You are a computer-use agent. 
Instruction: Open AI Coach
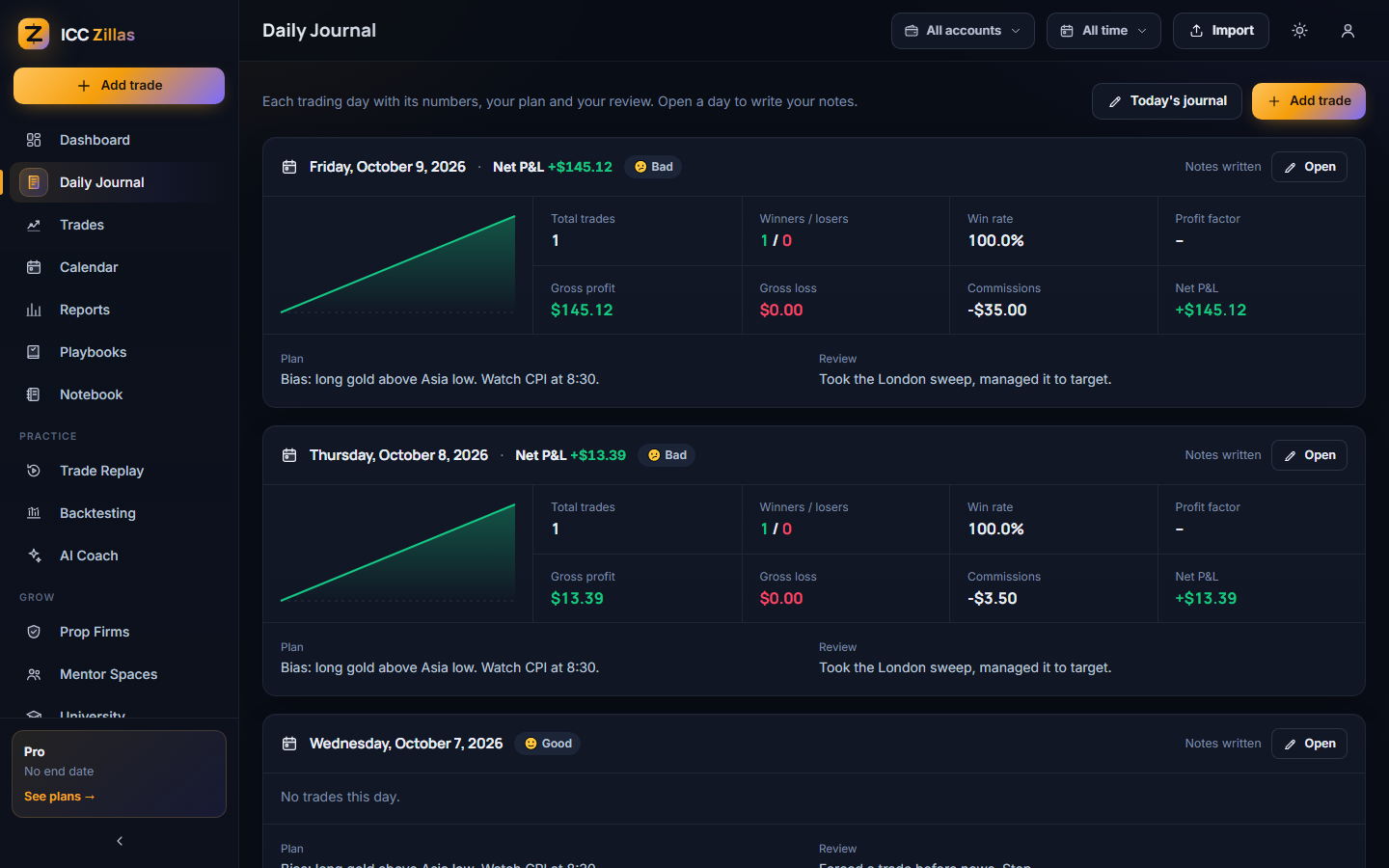point(119,556)
